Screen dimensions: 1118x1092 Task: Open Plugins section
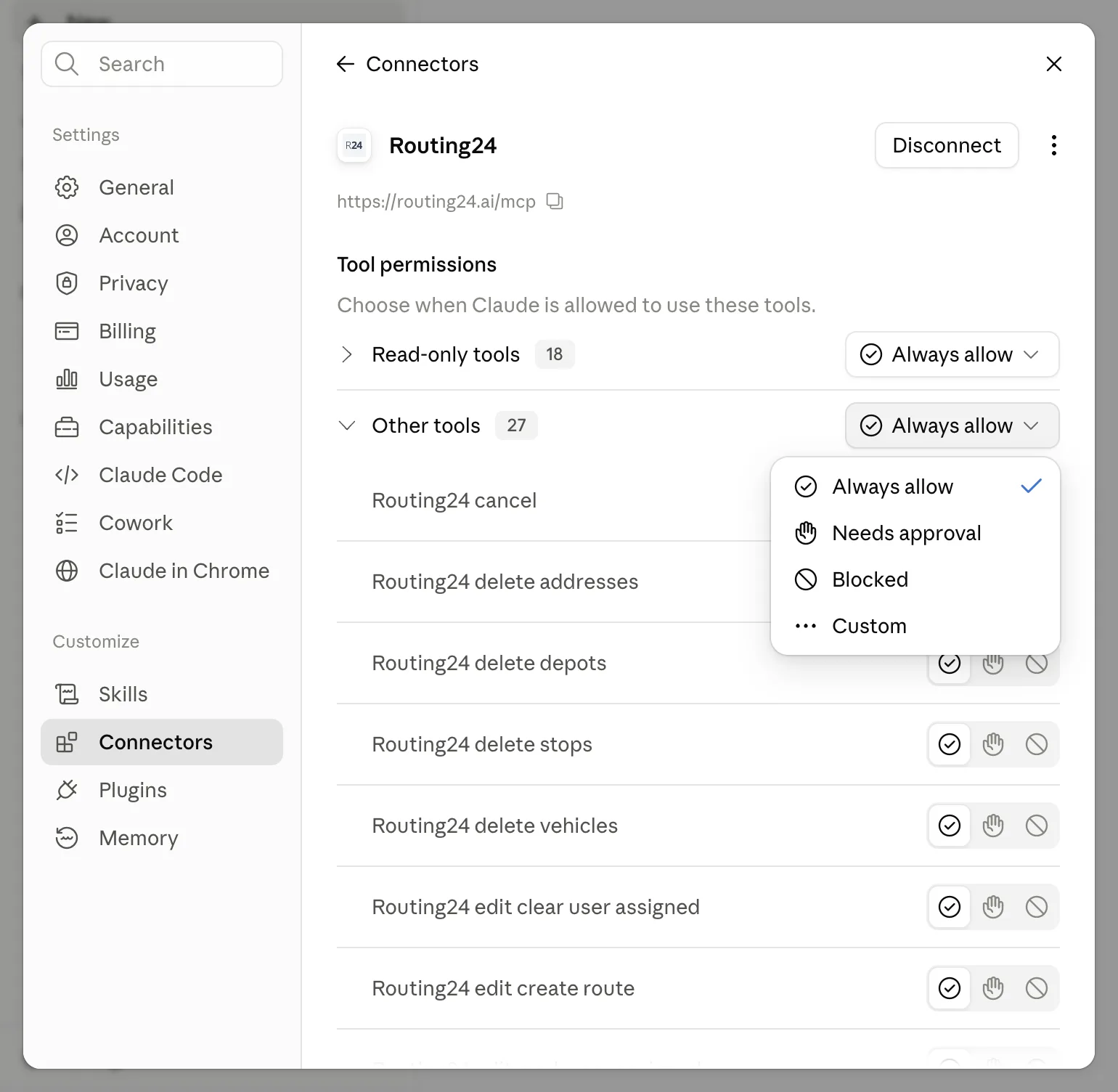162,790
